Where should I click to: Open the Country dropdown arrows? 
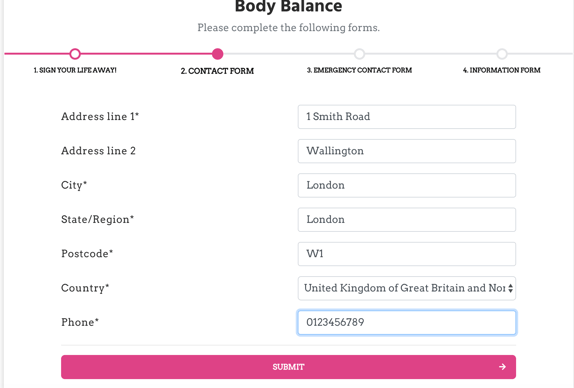510,288
